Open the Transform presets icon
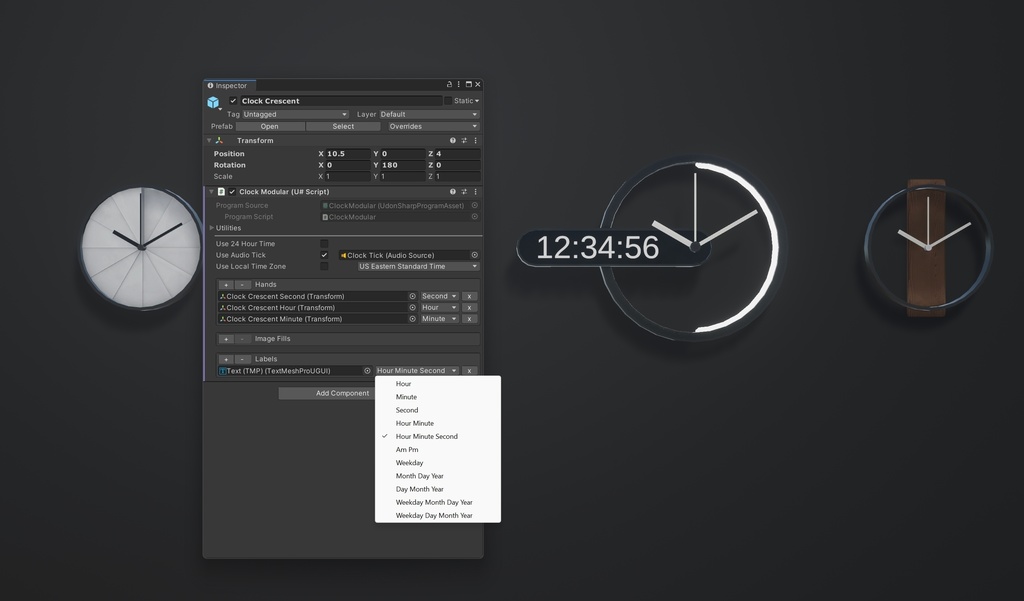Viewport: 1024px width, 601px height. coord(465,140)
